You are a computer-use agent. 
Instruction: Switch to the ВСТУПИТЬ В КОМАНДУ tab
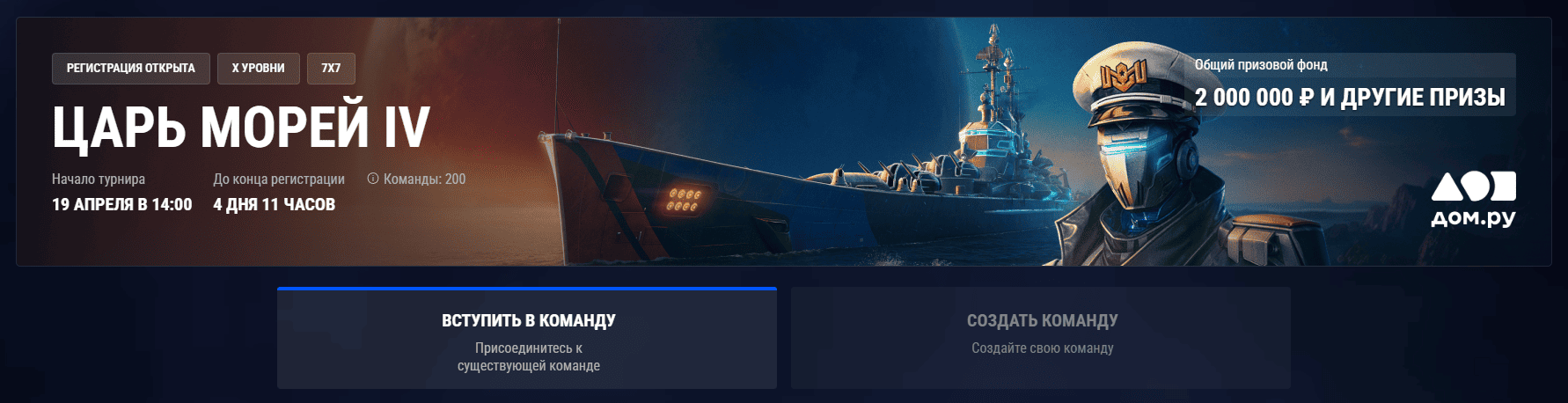pos(527,339)
